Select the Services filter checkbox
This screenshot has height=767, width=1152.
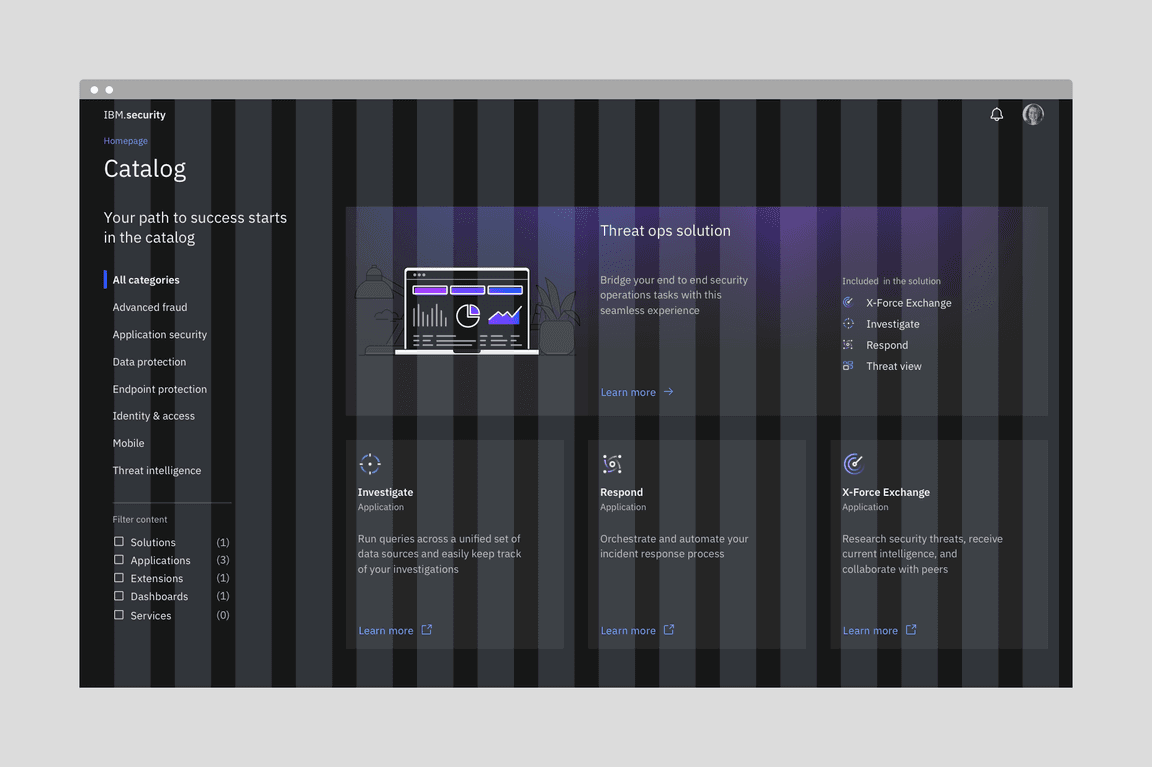119,615
